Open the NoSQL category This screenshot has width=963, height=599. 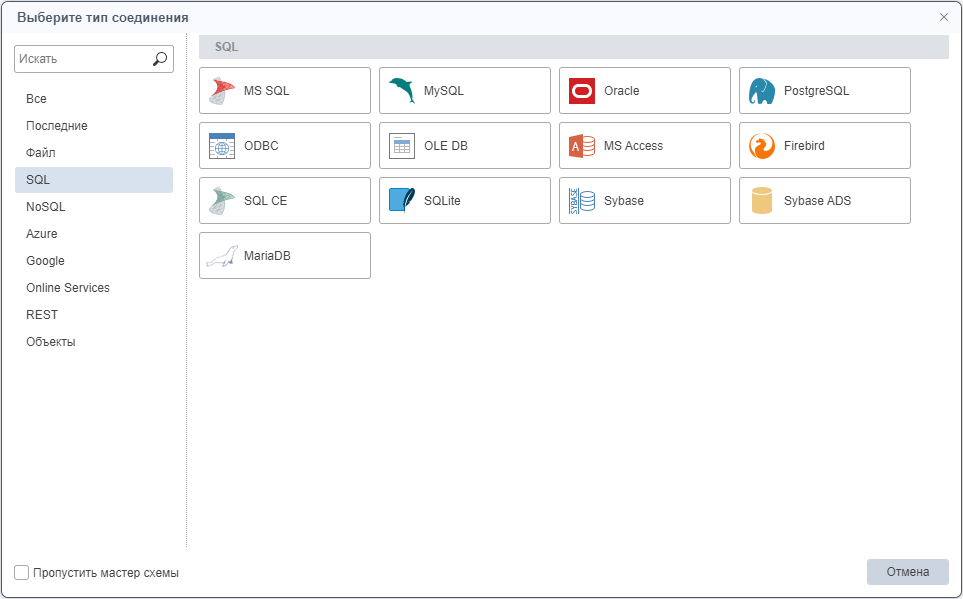(45, 207)
